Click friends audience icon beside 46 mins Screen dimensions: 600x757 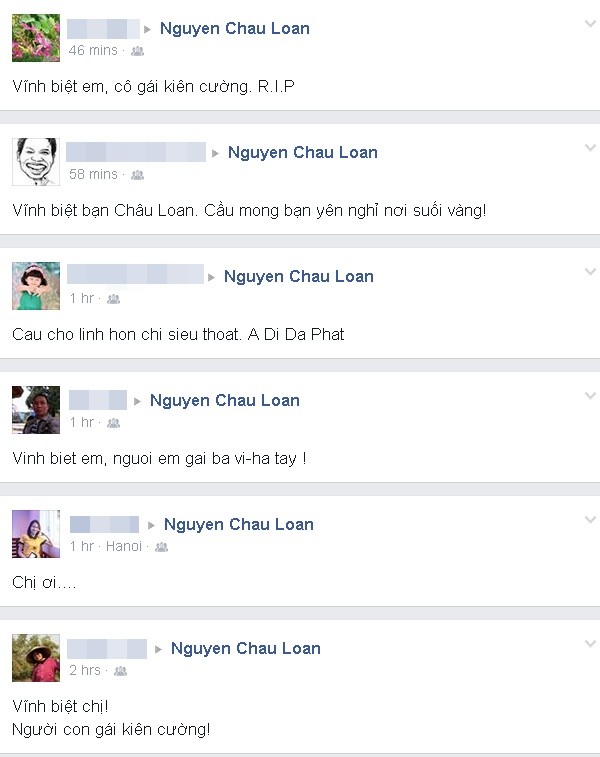pos(138,51)
